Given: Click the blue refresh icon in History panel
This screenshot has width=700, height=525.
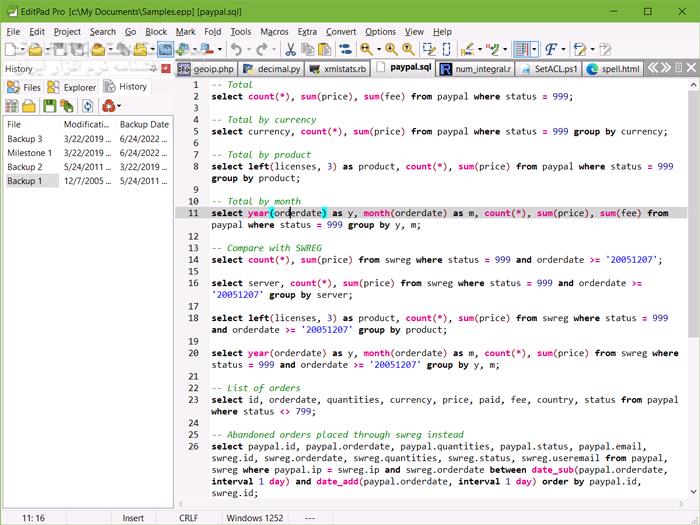Looking at the screenshot, I should [88, 106].
